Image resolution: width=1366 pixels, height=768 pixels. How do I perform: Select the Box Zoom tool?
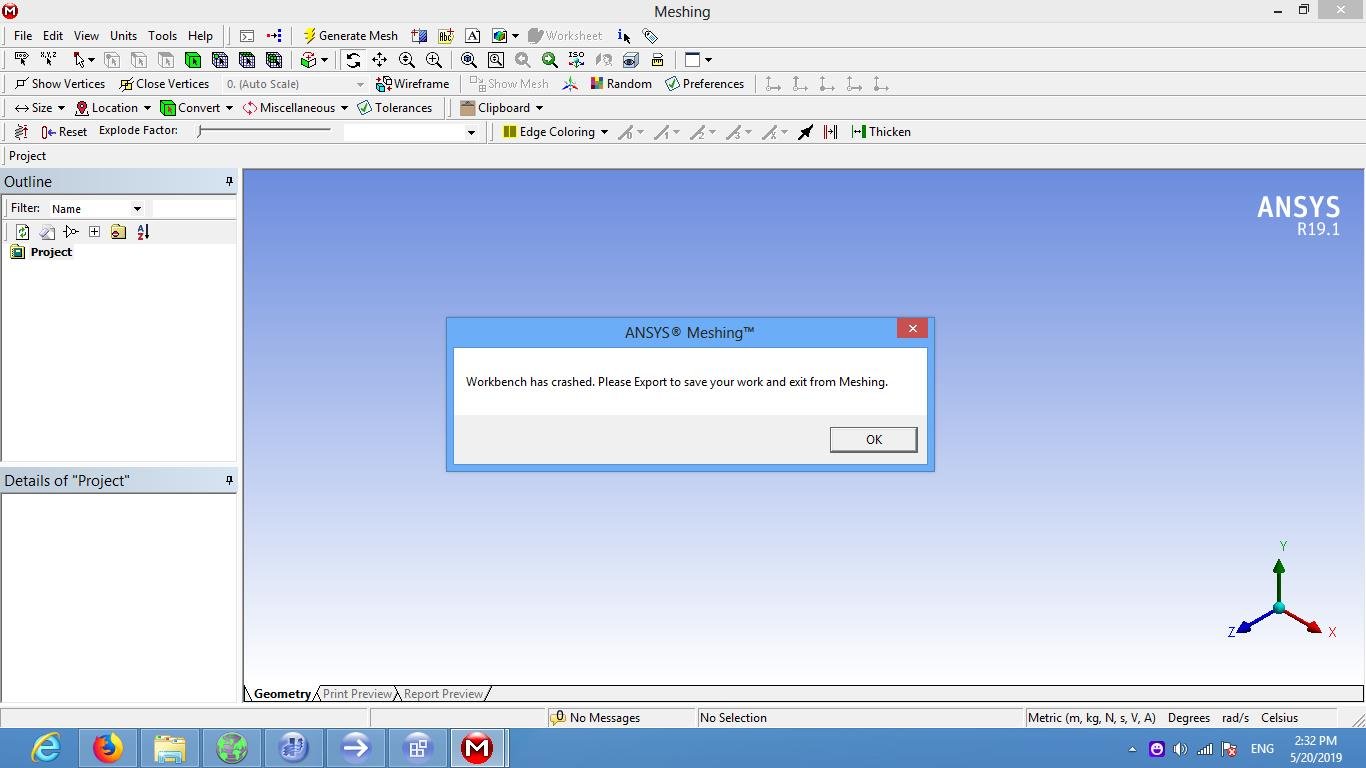click(x=434, y=60)
